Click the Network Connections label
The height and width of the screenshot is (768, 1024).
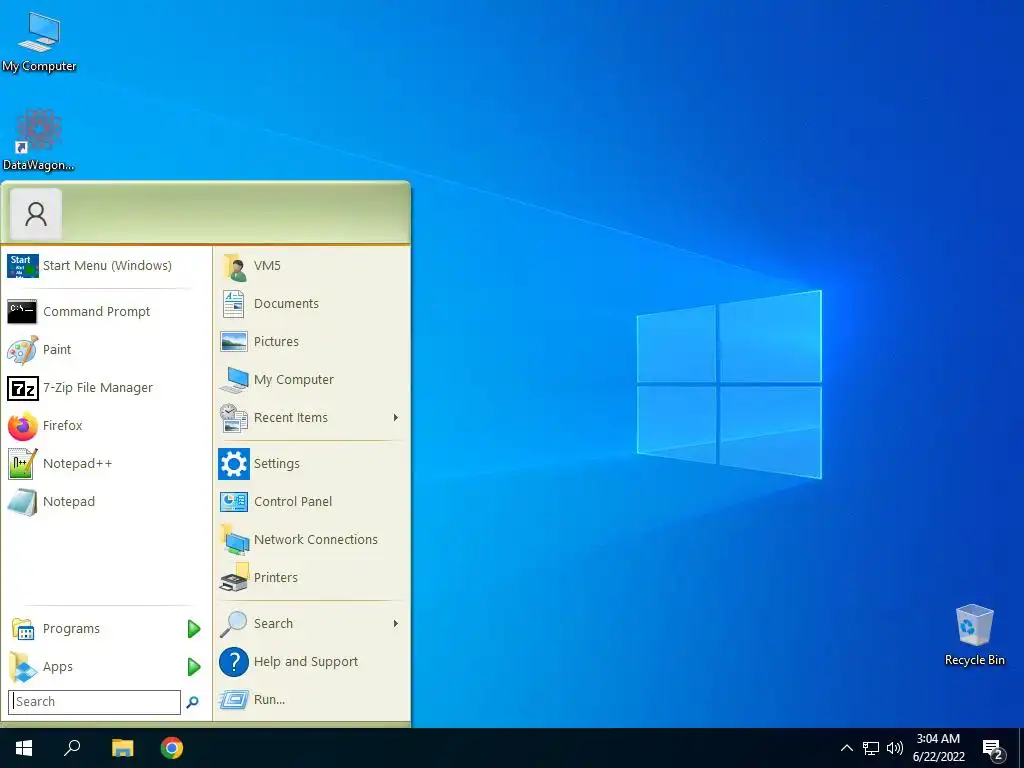coord(315,539)
